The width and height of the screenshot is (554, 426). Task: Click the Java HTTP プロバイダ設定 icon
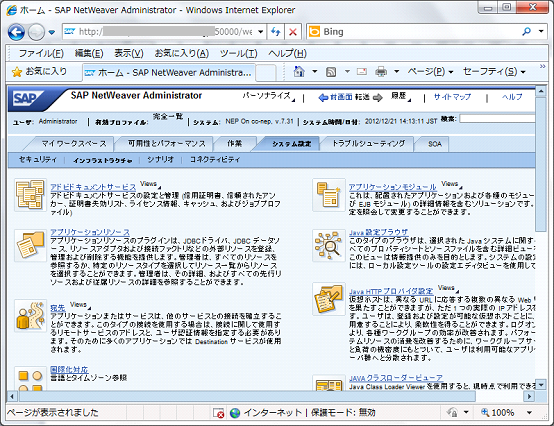click(x=329, y=299)
